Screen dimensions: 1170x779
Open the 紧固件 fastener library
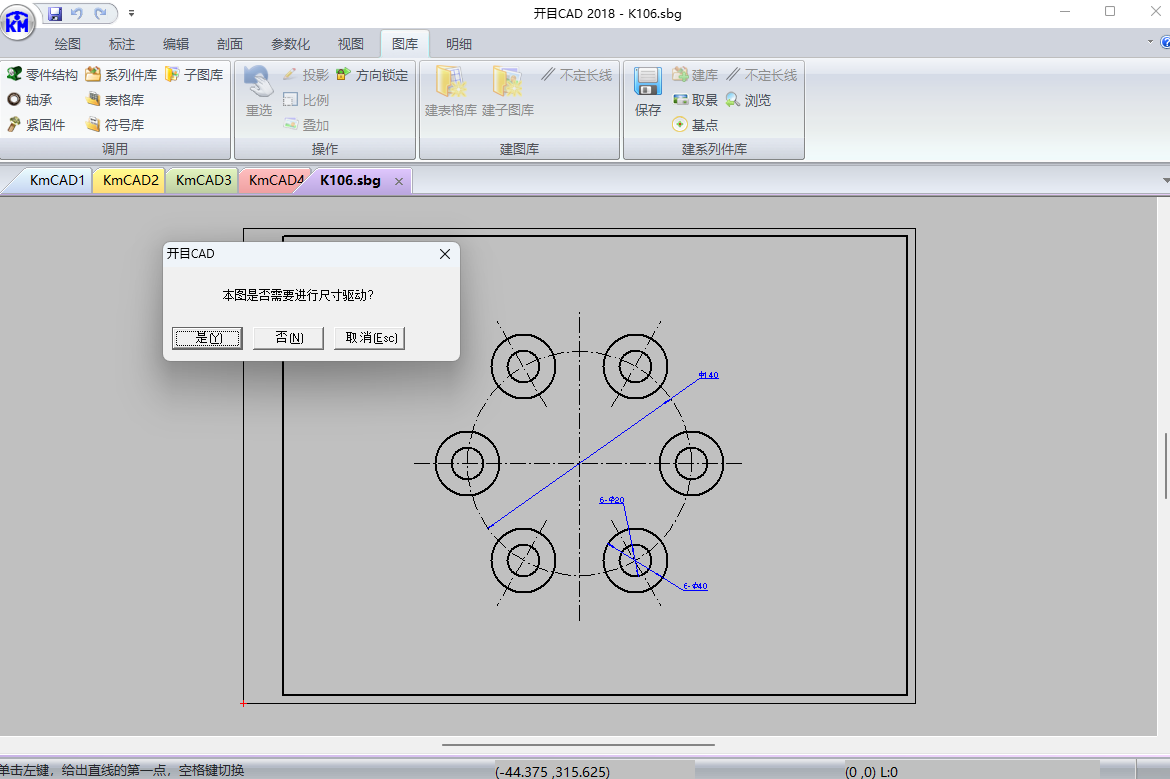point(41,124)
